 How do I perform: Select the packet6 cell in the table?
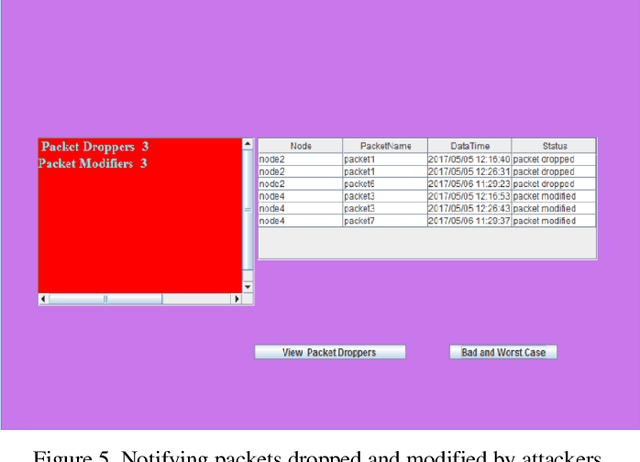pyautogui.click(x=385, y=184)
